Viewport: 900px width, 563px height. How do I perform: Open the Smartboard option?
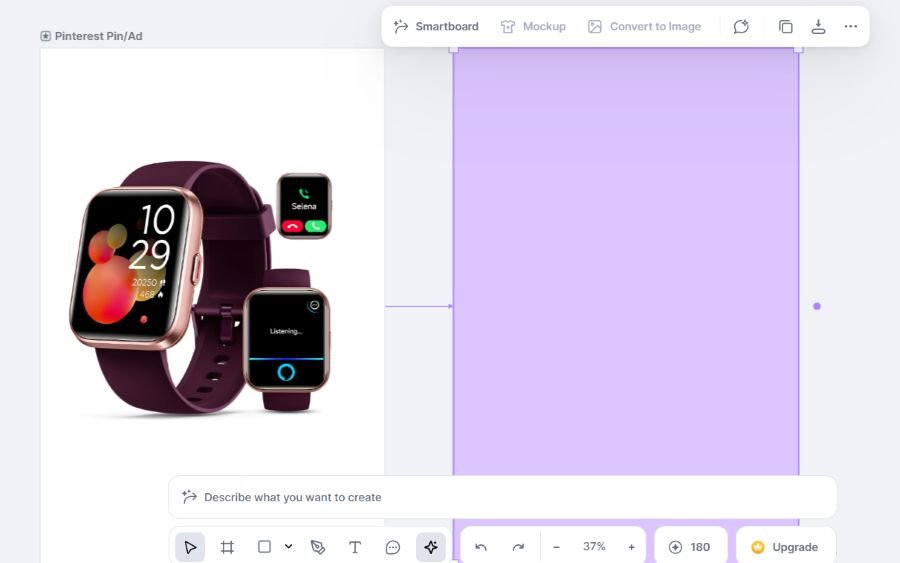436,26
